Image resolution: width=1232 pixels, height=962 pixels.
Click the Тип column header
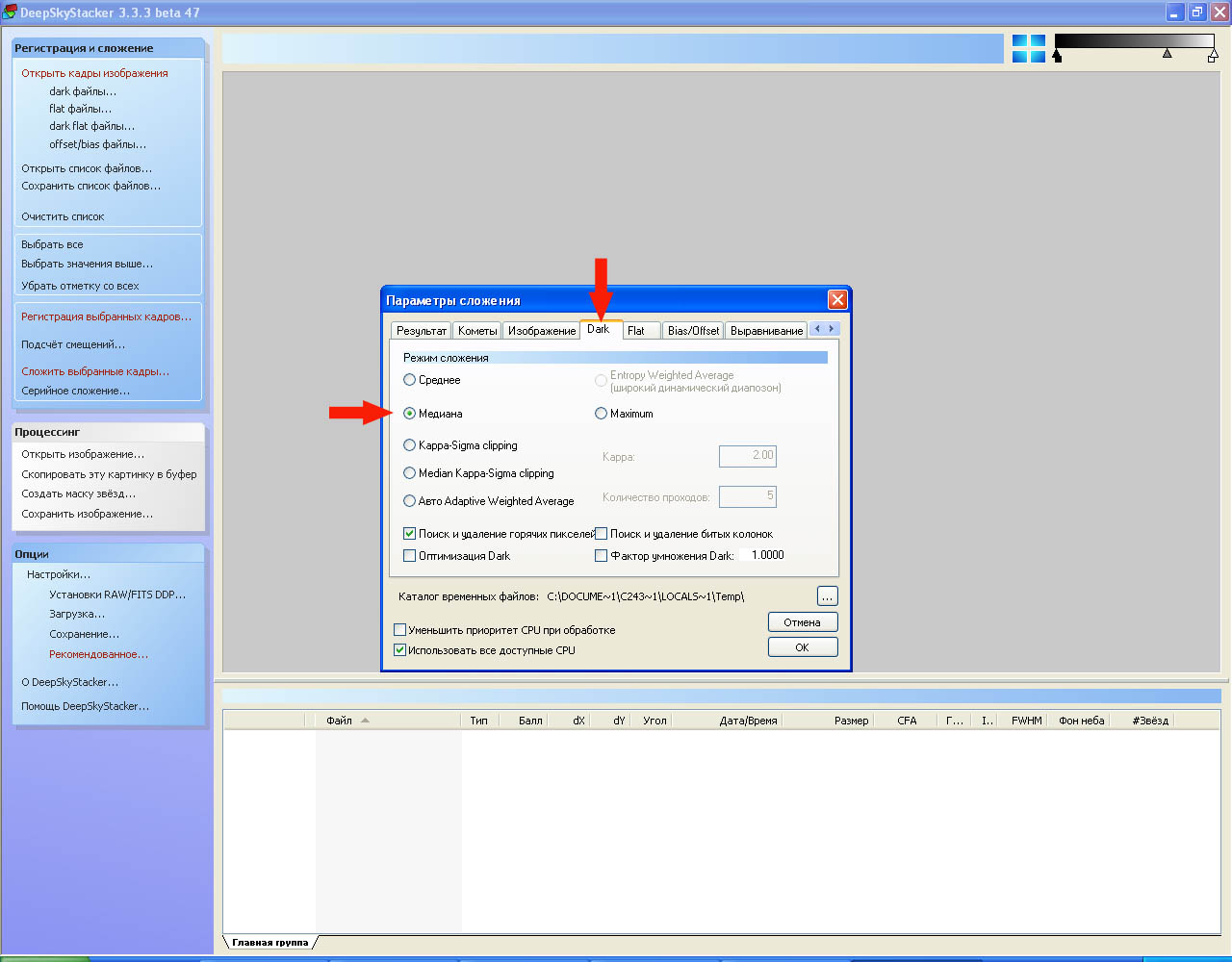478,721
